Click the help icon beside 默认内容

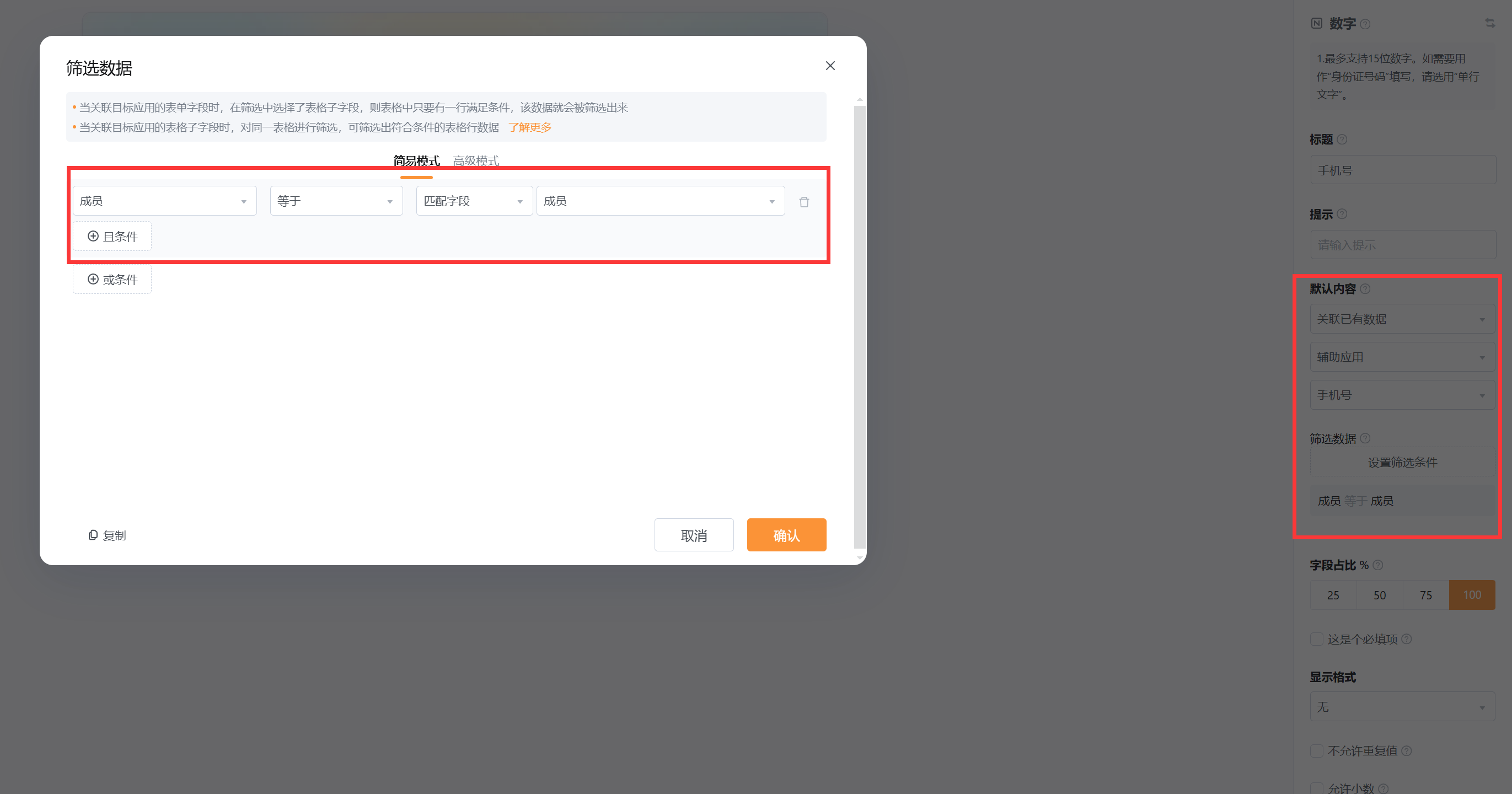click(1365, 289)
